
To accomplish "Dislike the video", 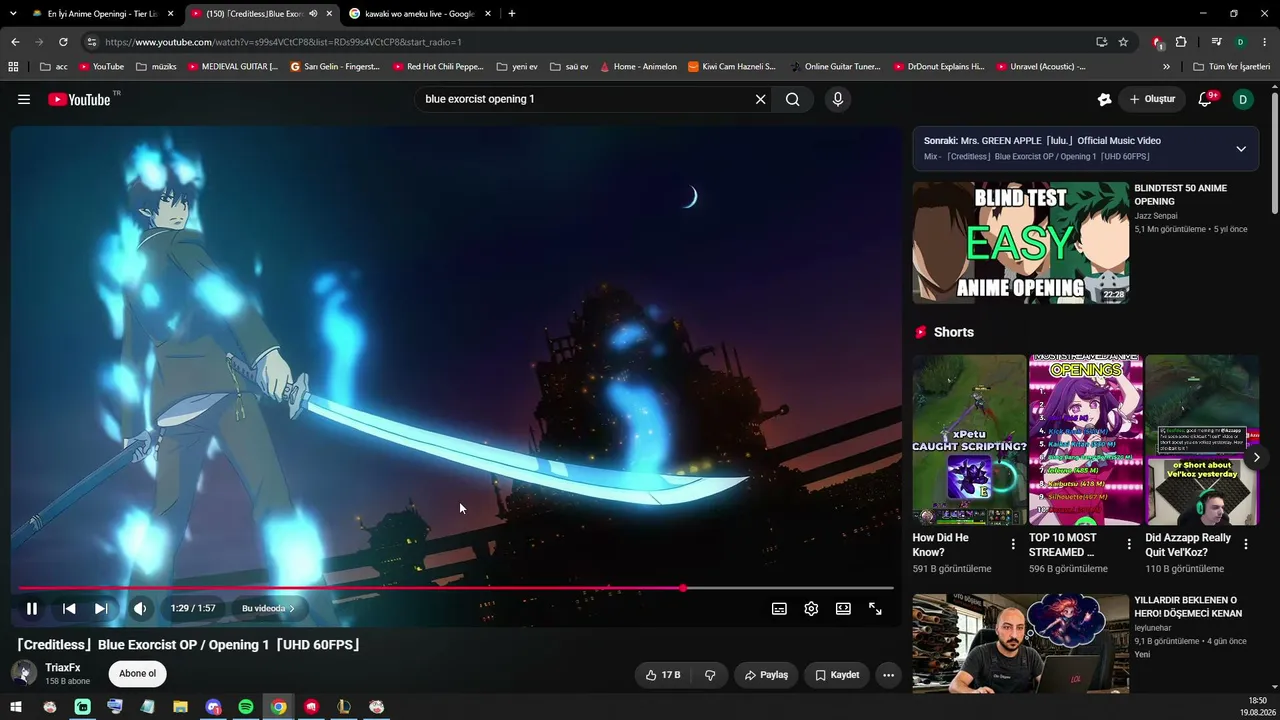I will pyautogui.click(x=710, y=675).
